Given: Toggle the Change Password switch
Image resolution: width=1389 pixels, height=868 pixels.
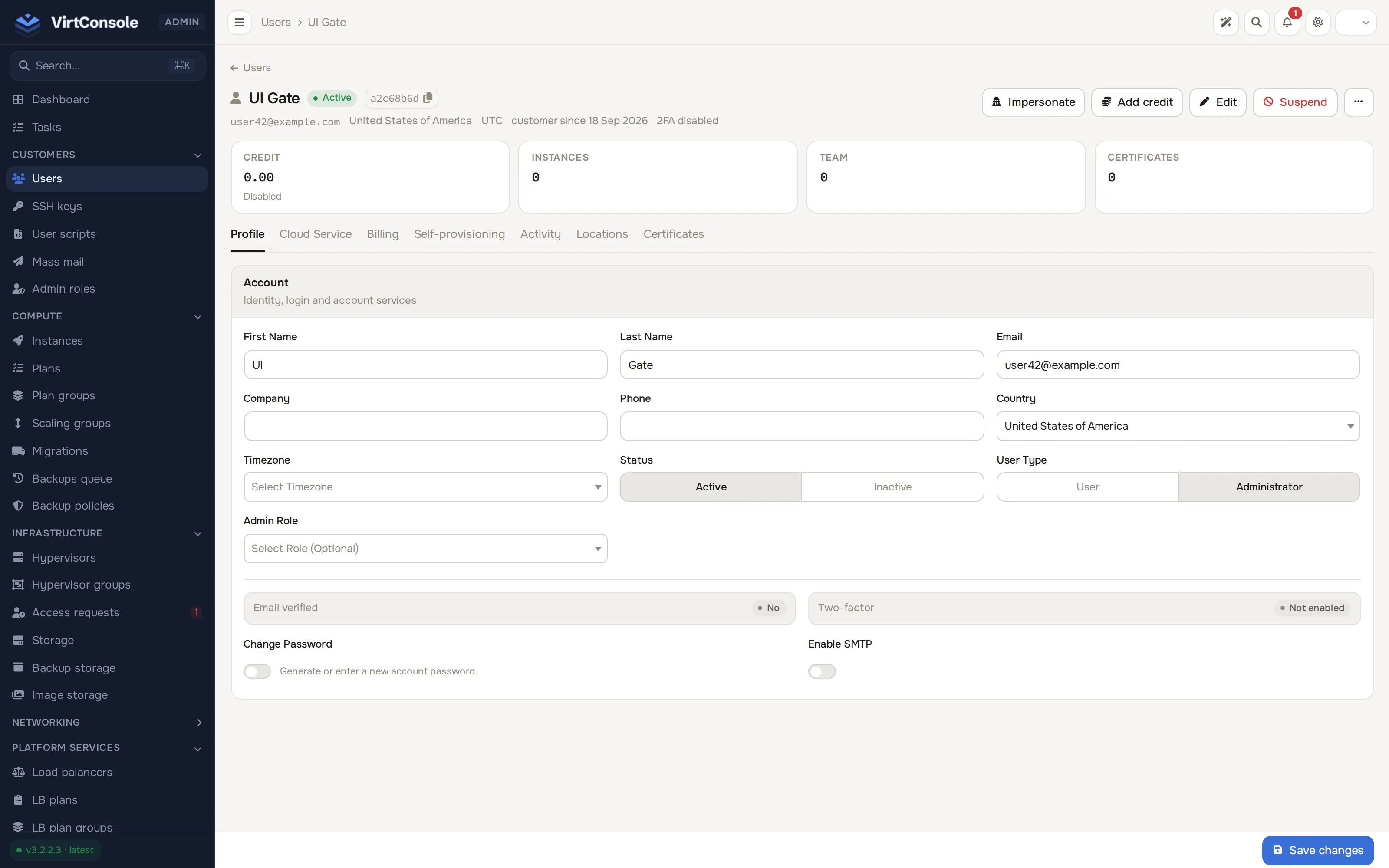Looking at the screenshot, I should pos(257,671).
